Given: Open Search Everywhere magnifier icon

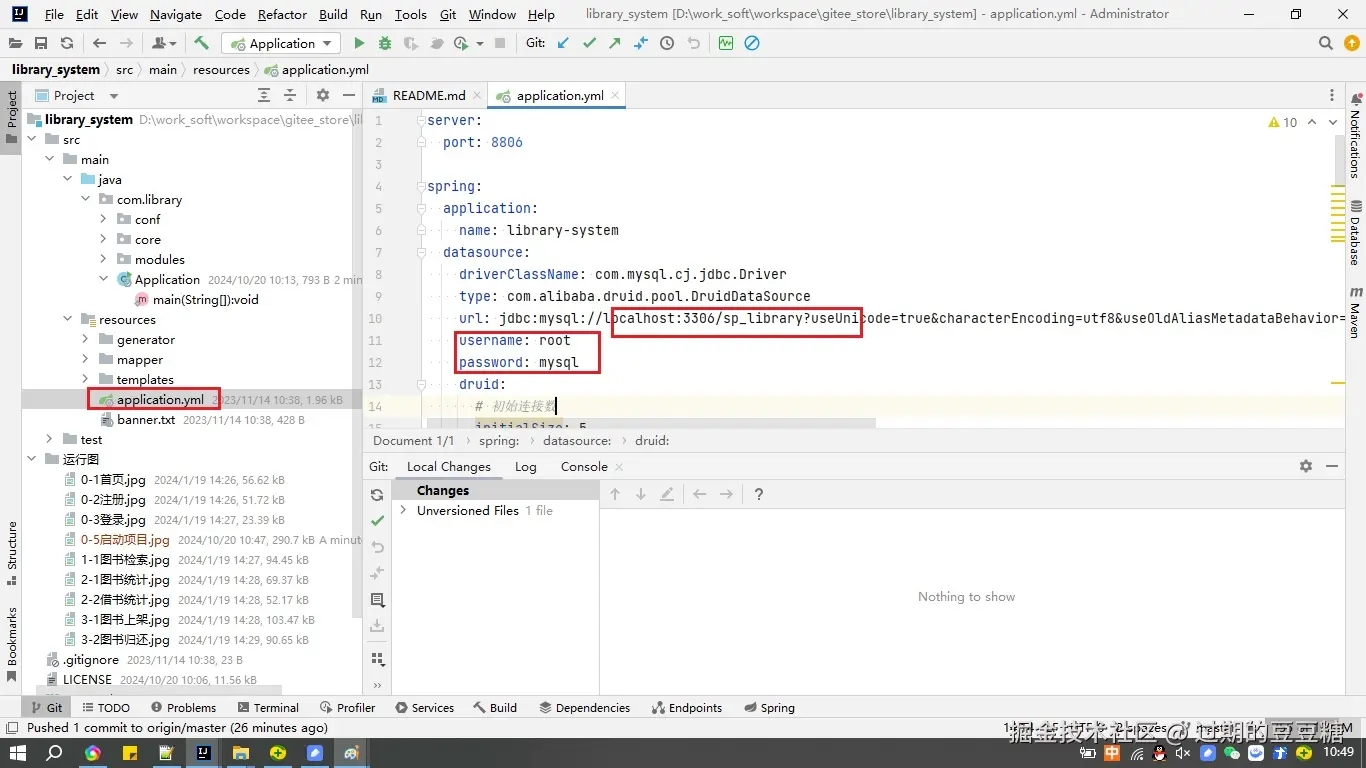Looking at the screenshot, I should click(x=1326, y=43).
